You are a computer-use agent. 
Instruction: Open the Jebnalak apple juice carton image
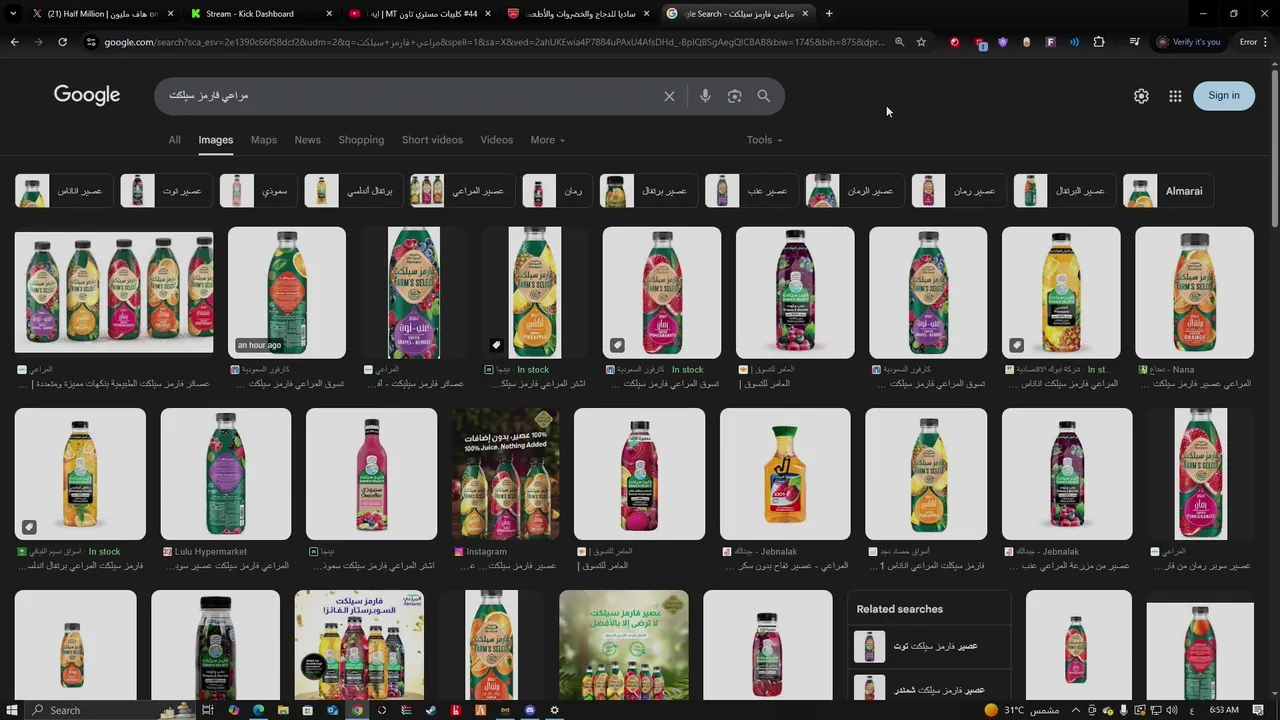785,474
